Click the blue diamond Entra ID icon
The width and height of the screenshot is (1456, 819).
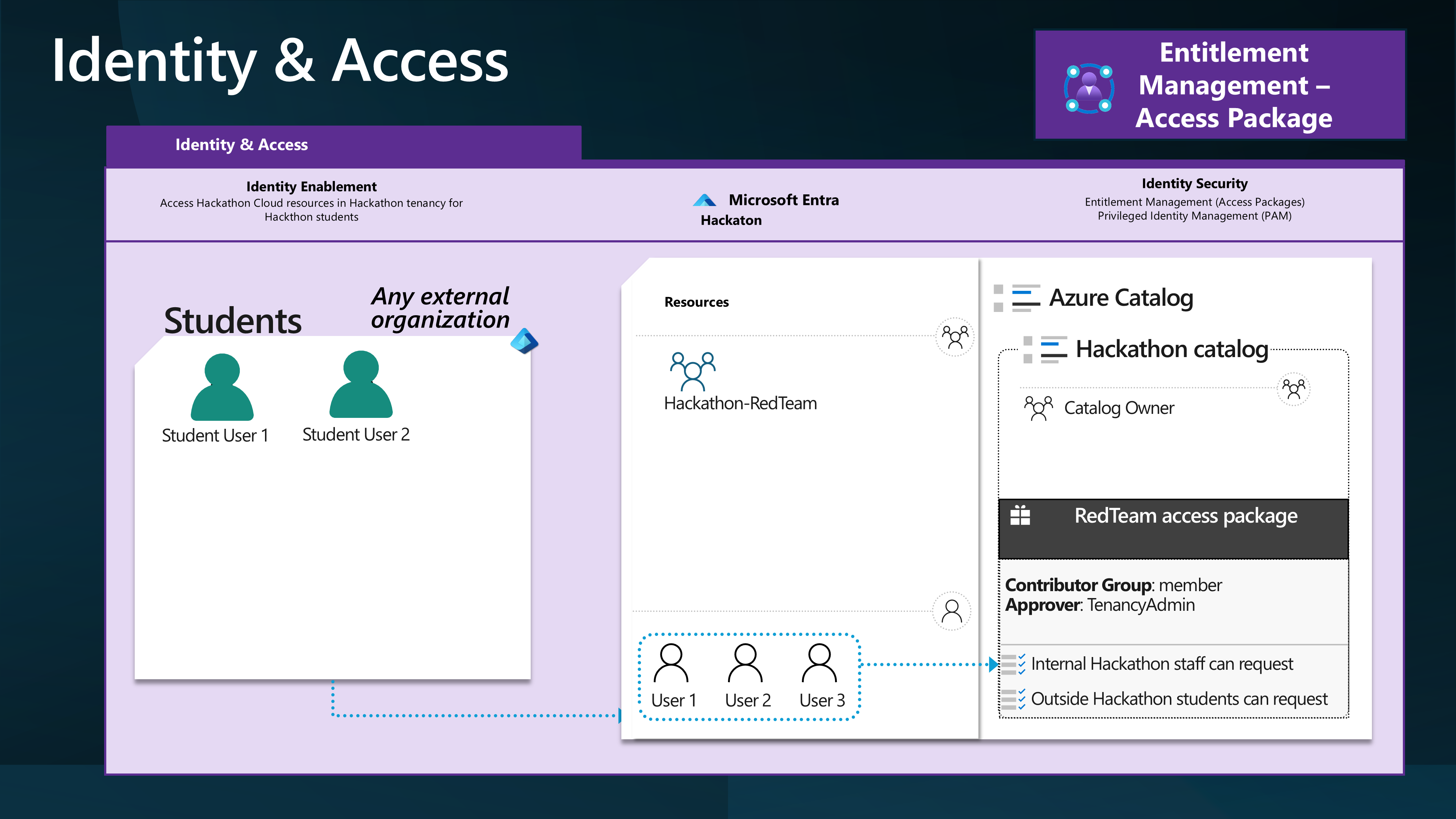click(524, 341)
